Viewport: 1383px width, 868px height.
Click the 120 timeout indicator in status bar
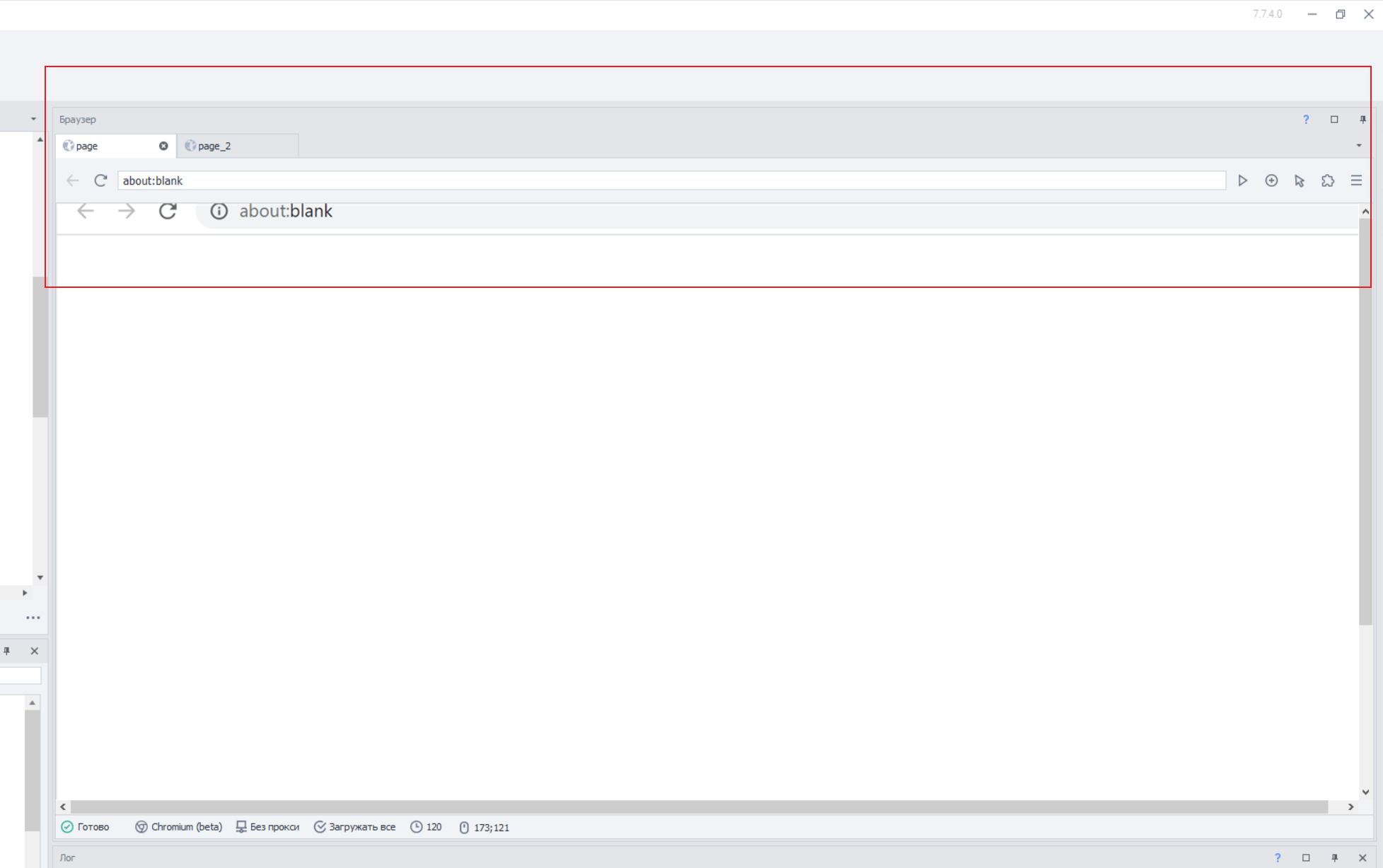point(427,827)
